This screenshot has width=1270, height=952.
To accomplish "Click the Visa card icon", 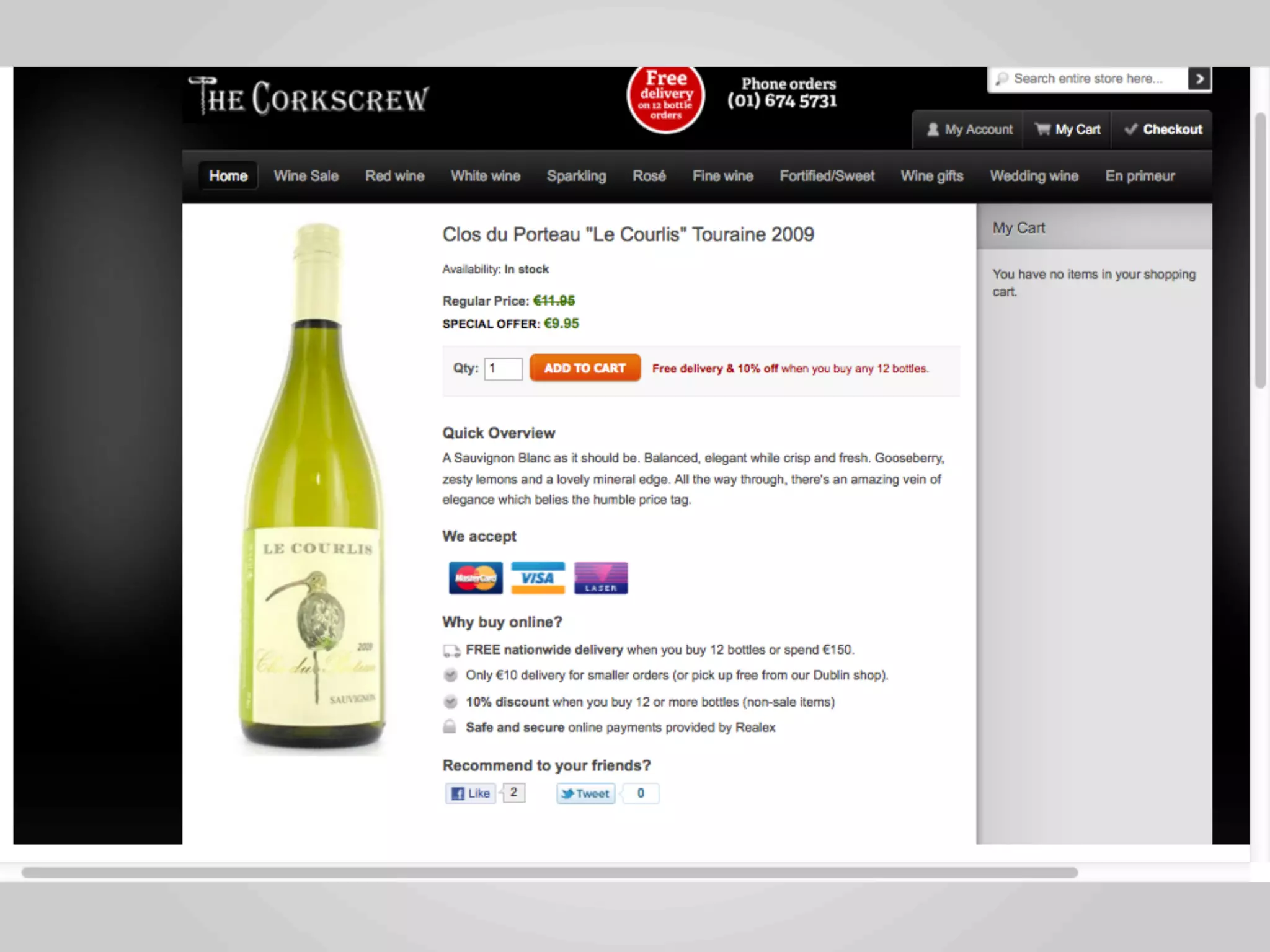I will (538, 578).
